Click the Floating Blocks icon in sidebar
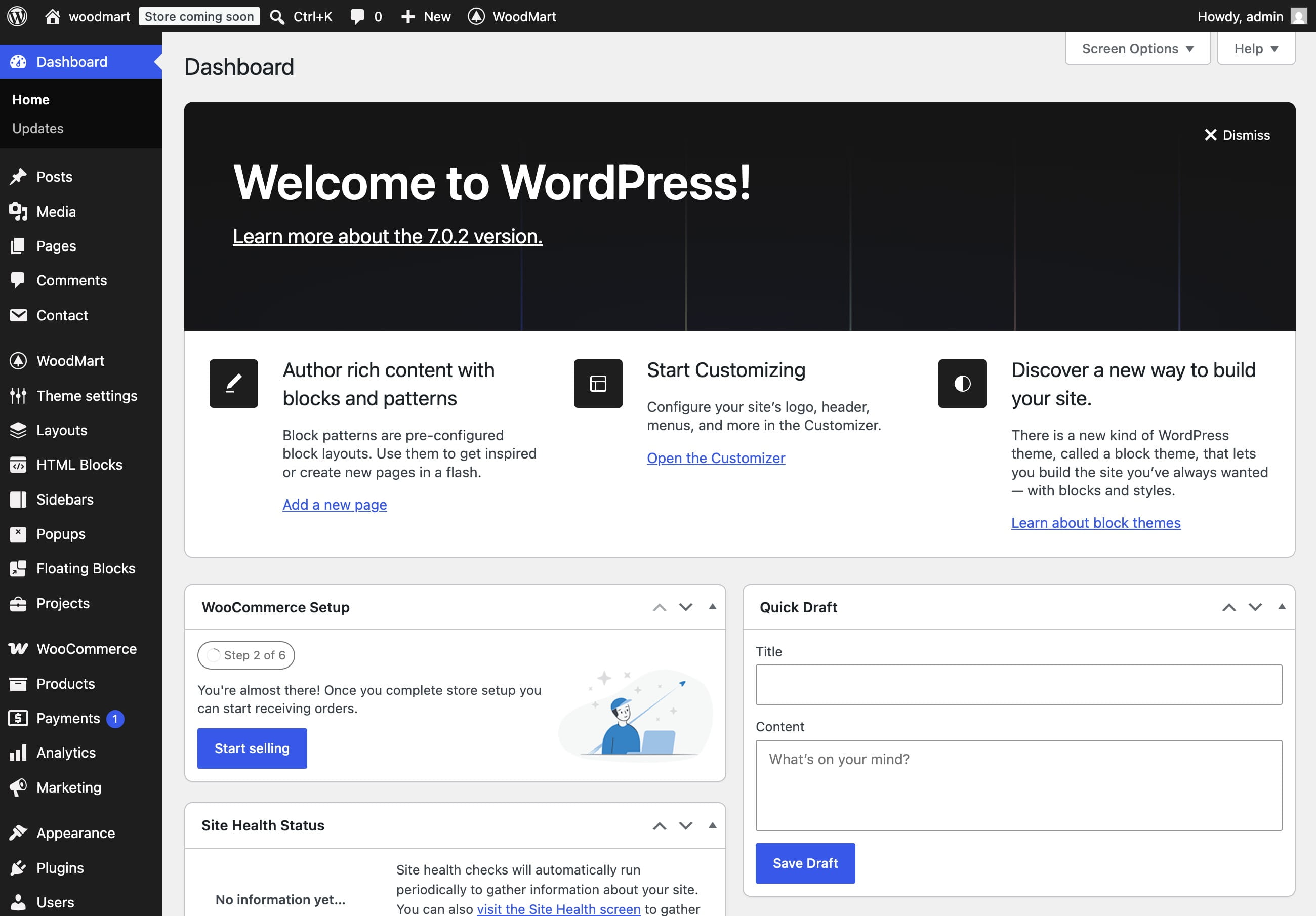1316x916 pixels. pyautogui.click(x=18, y=569)
